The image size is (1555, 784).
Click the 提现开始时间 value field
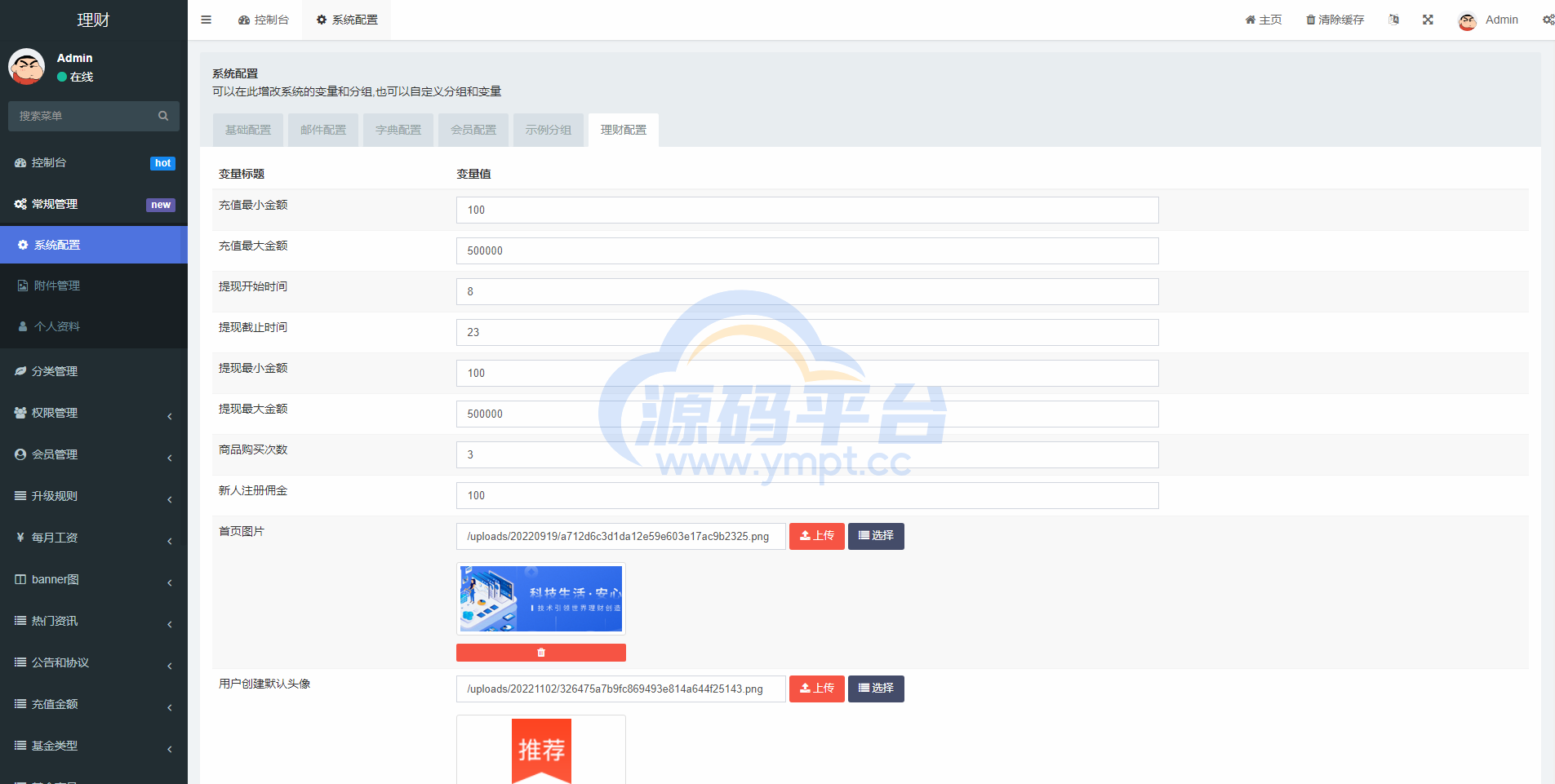(x=807, y=291)
